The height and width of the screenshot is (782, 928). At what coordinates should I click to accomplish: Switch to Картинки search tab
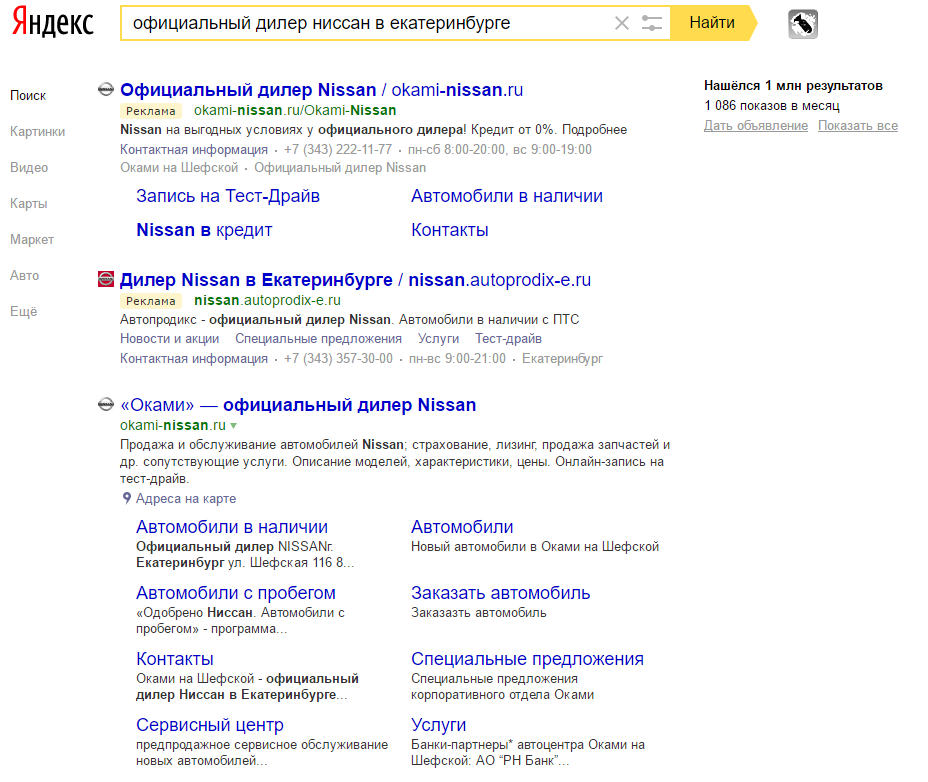coord(37,132)
